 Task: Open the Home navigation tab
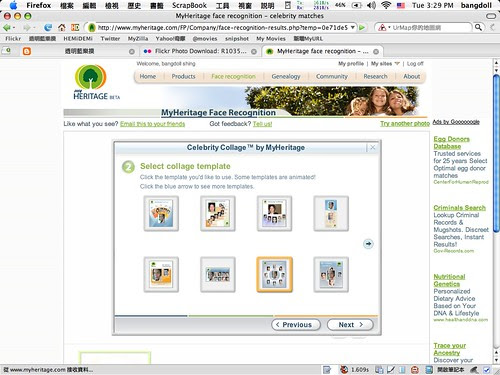[148, 76]
